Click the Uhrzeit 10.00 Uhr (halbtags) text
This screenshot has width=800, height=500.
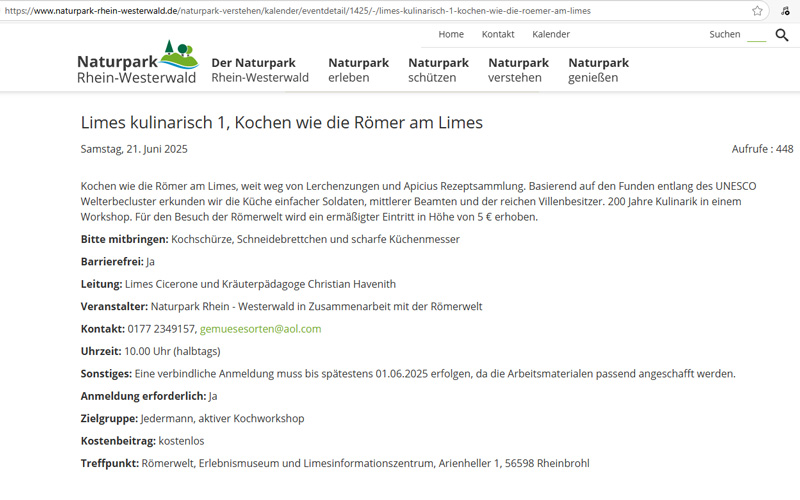(x=151, y=352)
